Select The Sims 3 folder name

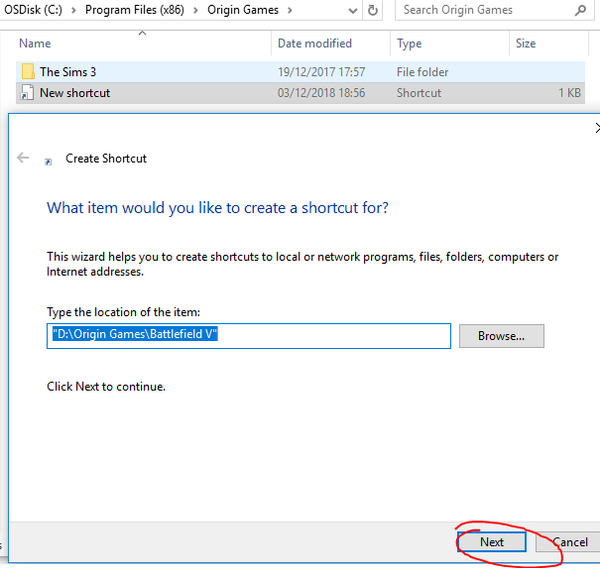(68, 72)
